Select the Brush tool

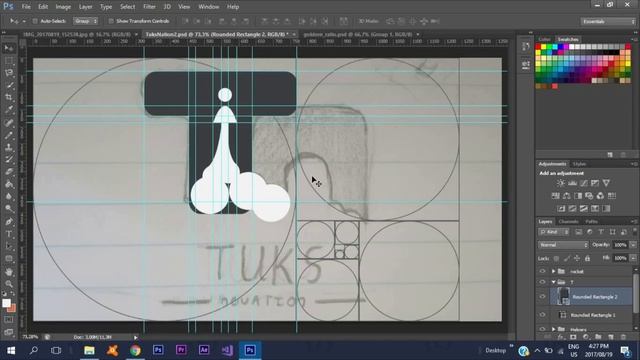(9, 135)
